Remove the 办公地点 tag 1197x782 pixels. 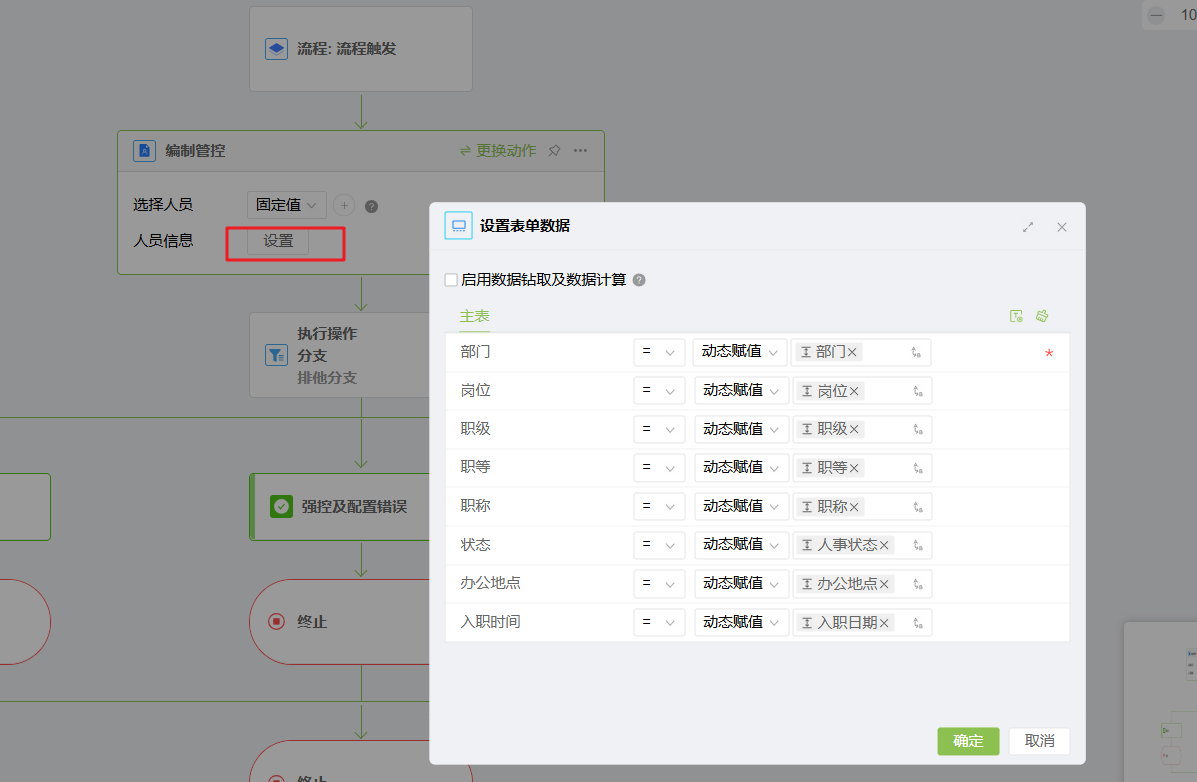pos(884,584)
